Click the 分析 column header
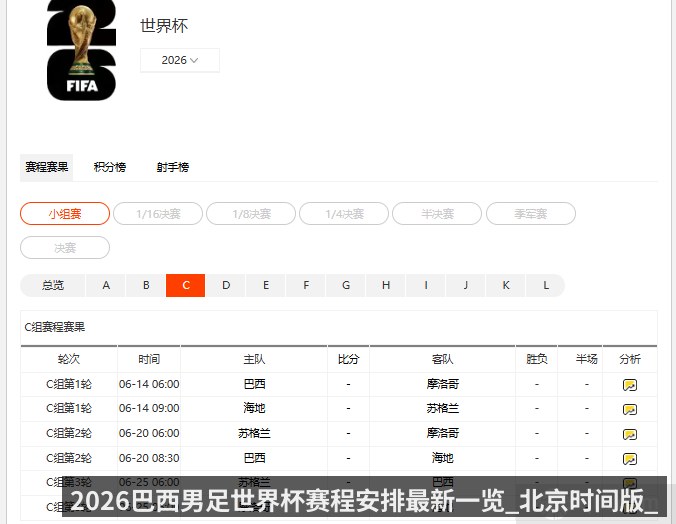This screenshot has height=524, width=676. click(630, 359)
